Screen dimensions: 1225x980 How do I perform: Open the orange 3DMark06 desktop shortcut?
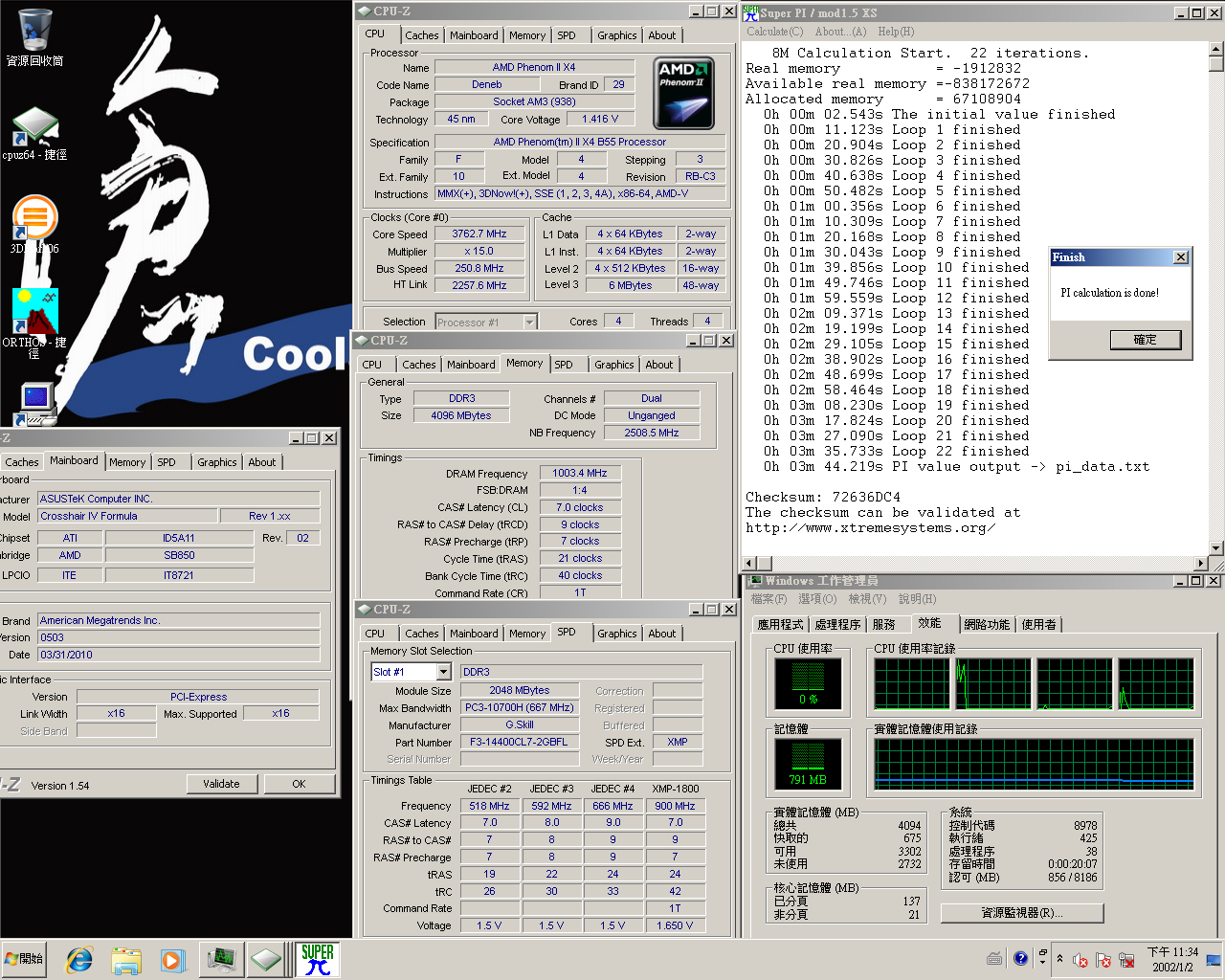(34, 224)
